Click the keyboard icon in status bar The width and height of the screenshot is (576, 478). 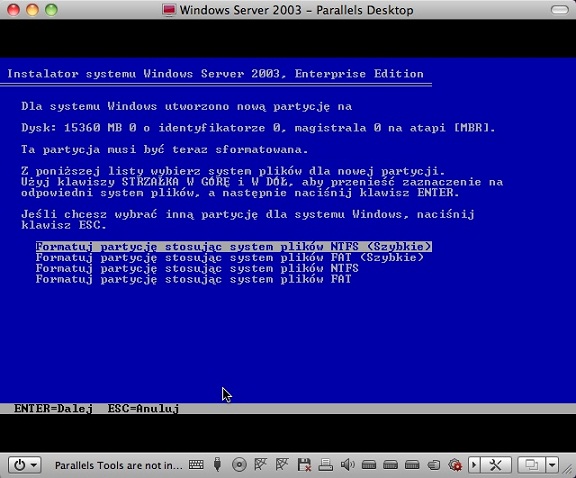click(x=196, y=465)
